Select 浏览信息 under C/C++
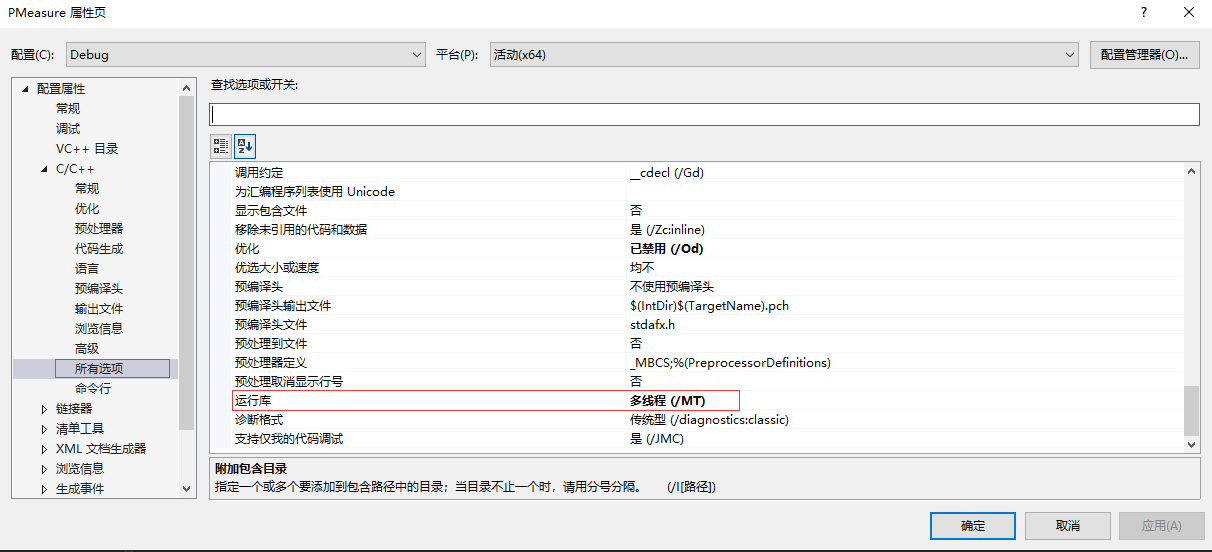 99,329
